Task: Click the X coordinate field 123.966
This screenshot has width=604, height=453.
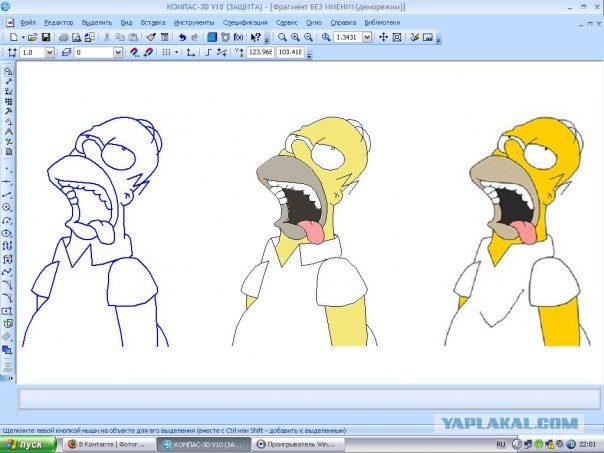Action: click(x=260, y=52)
